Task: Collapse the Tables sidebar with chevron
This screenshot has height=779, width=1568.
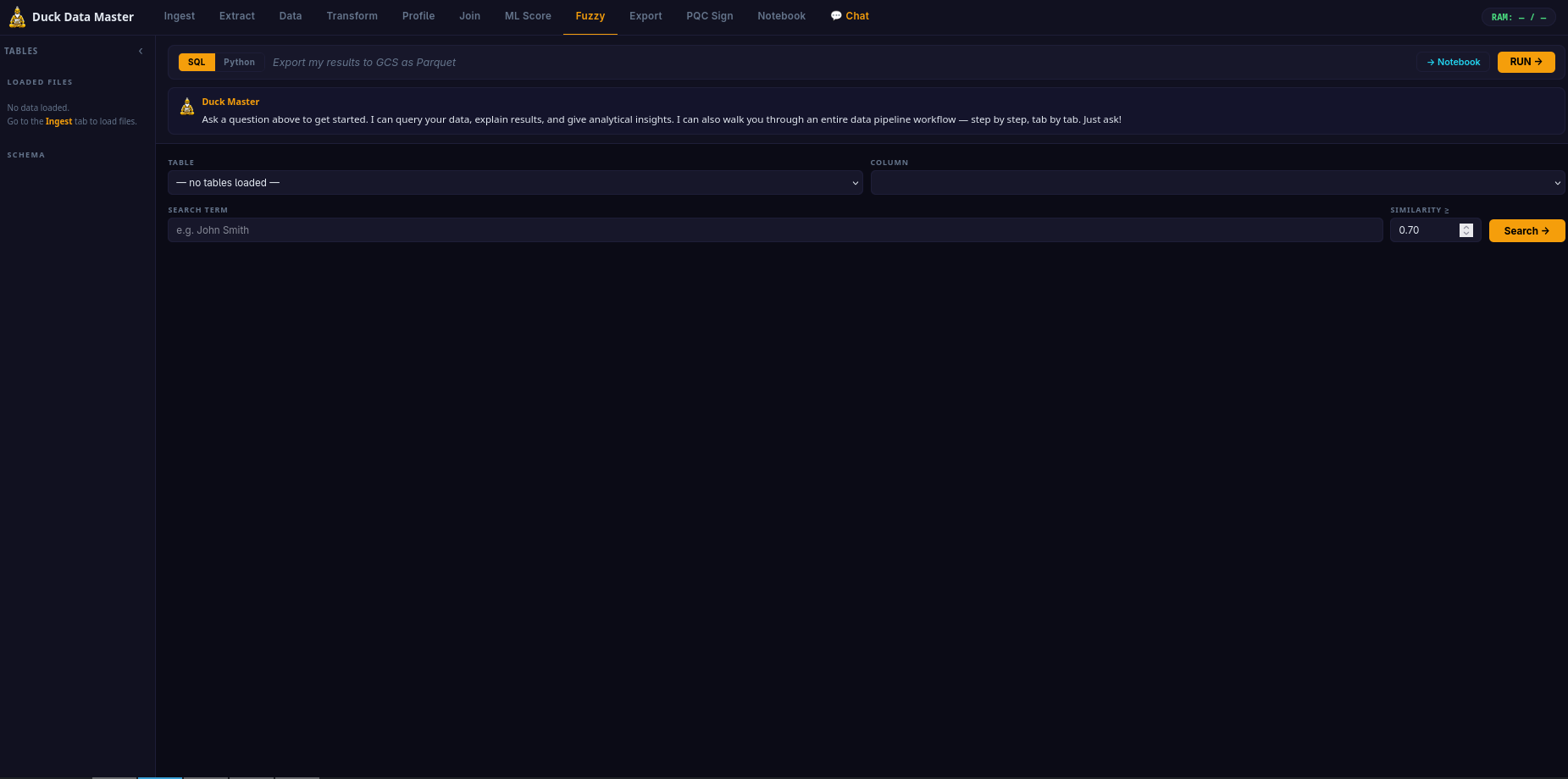Action: 141,52
